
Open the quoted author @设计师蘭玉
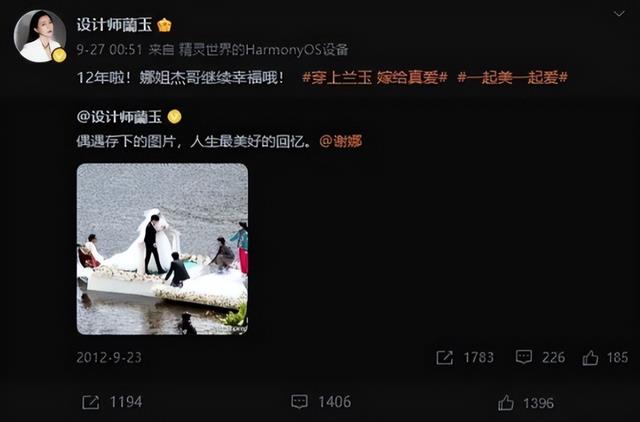[x=119, y=117]
